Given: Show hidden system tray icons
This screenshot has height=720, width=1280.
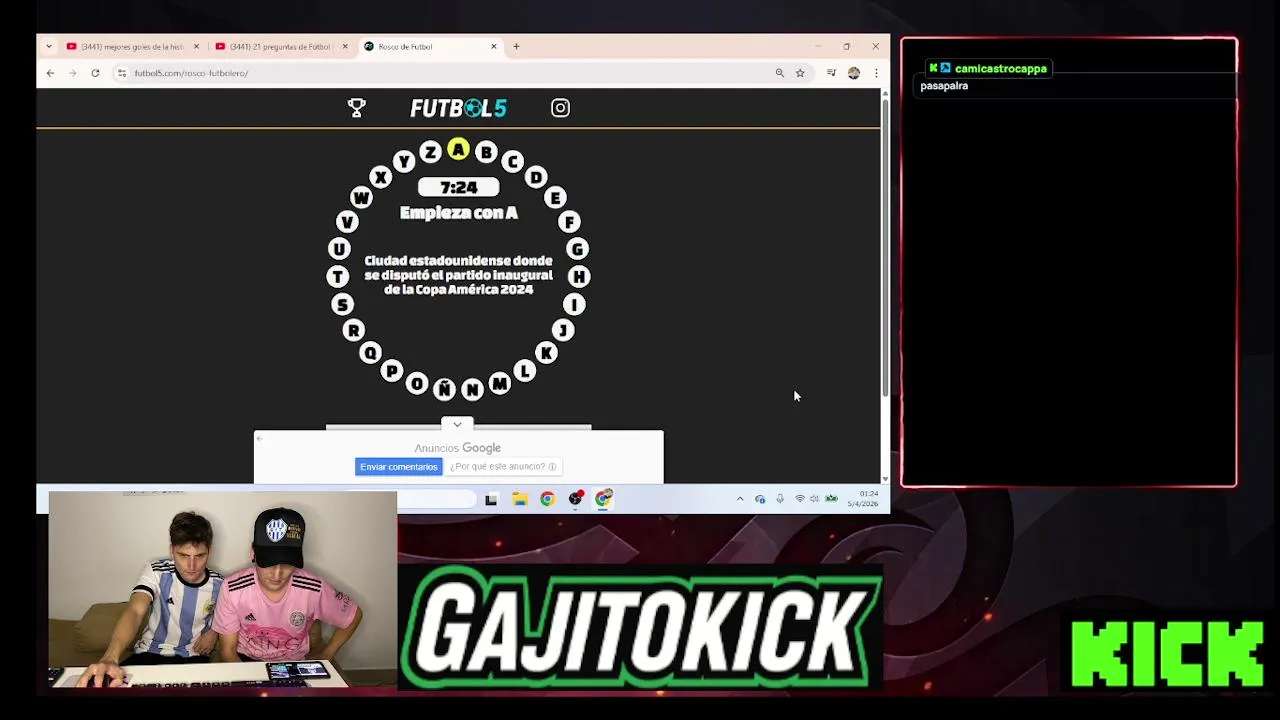Looking at the screenshot, I should tap(740, 499).
